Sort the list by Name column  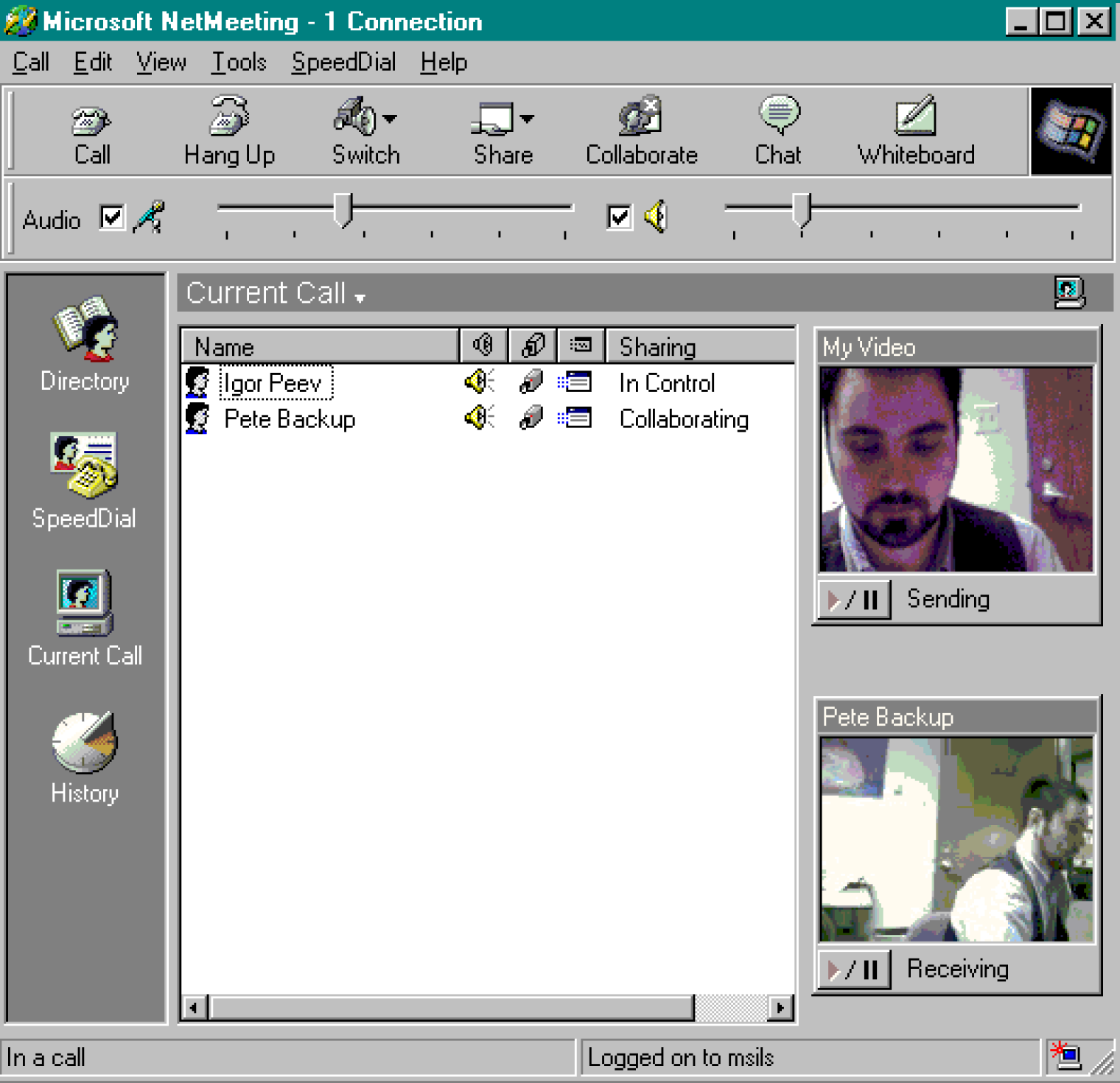[x=321, y=346]
